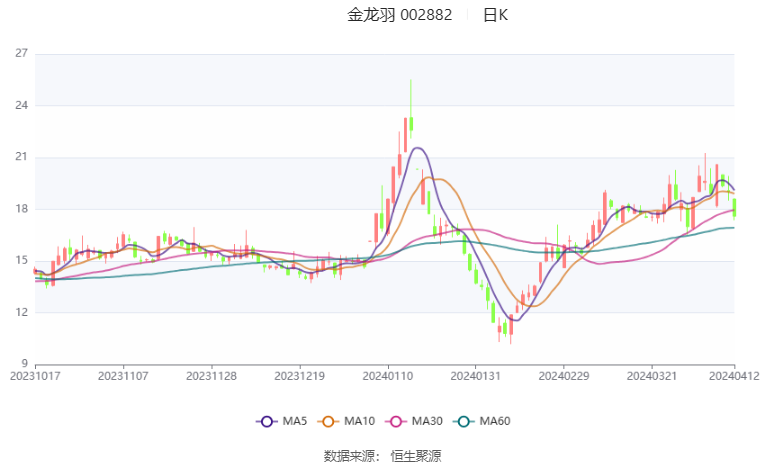
Task: Hide the MA30 series via its label
Action: tap(427, 421)
